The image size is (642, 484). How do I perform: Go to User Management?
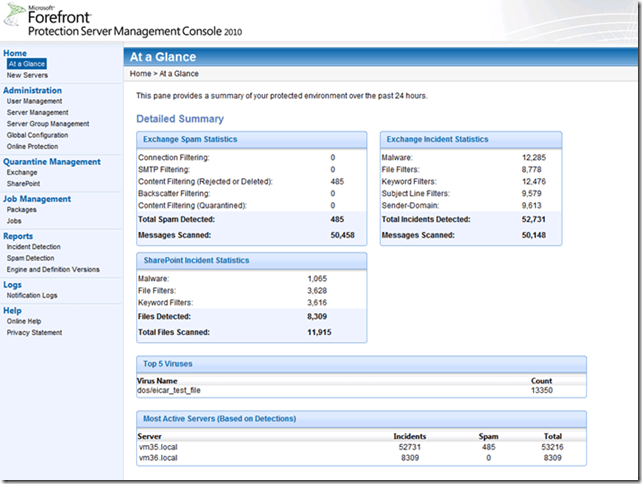pos(34,101)
